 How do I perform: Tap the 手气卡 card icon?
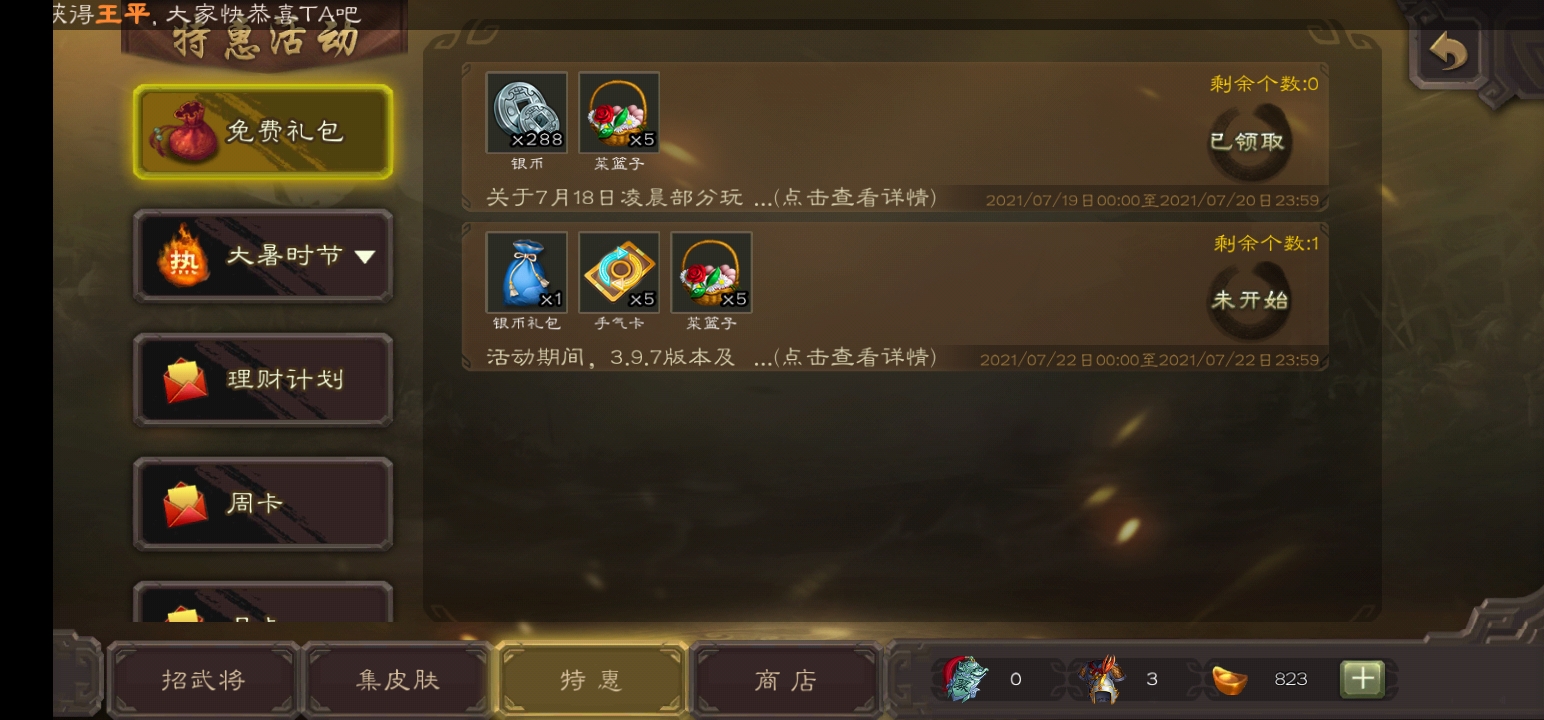(619, 272)
